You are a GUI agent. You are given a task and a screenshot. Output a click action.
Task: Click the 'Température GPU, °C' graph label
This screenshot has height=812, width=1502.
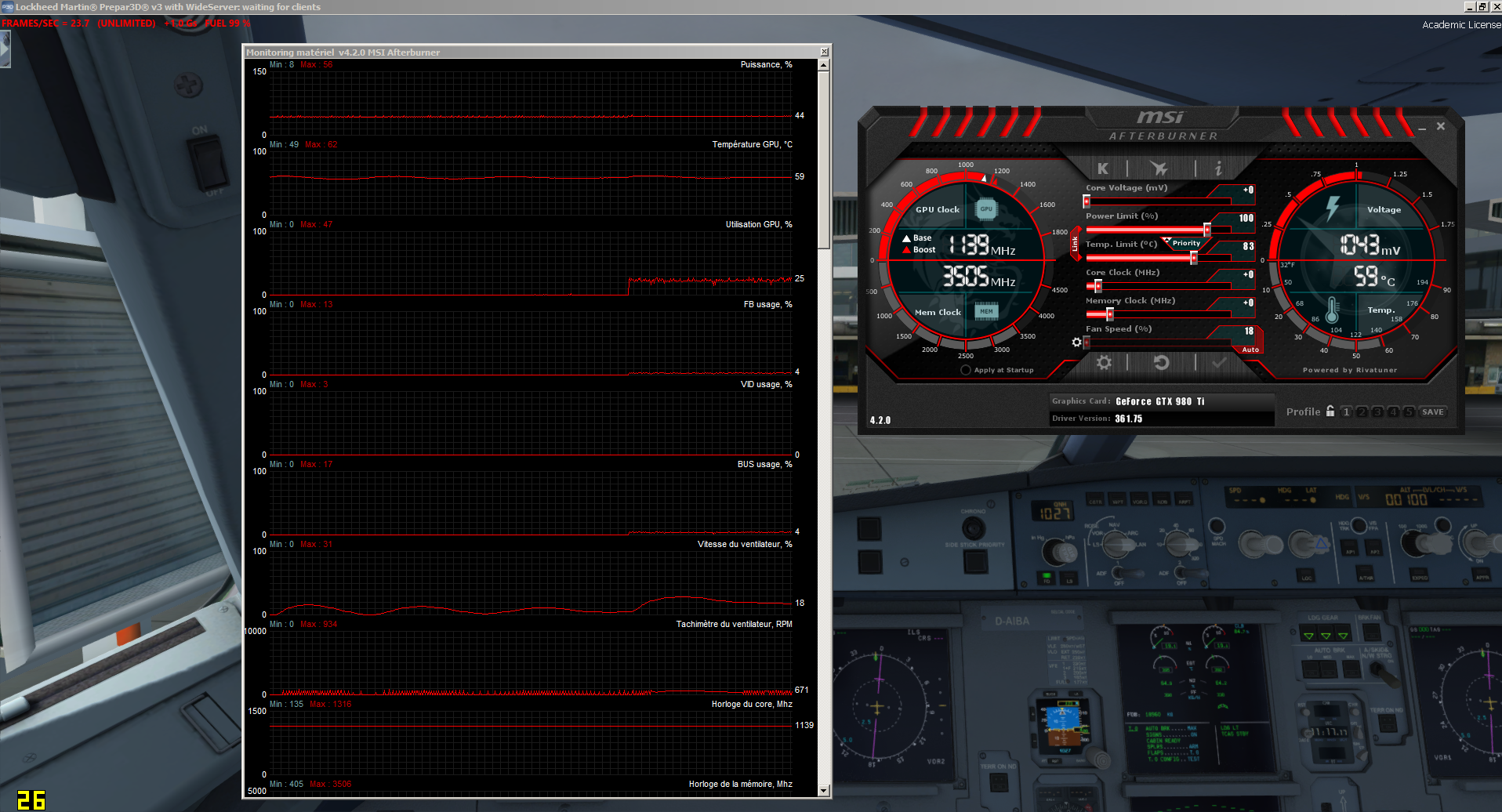752,144
